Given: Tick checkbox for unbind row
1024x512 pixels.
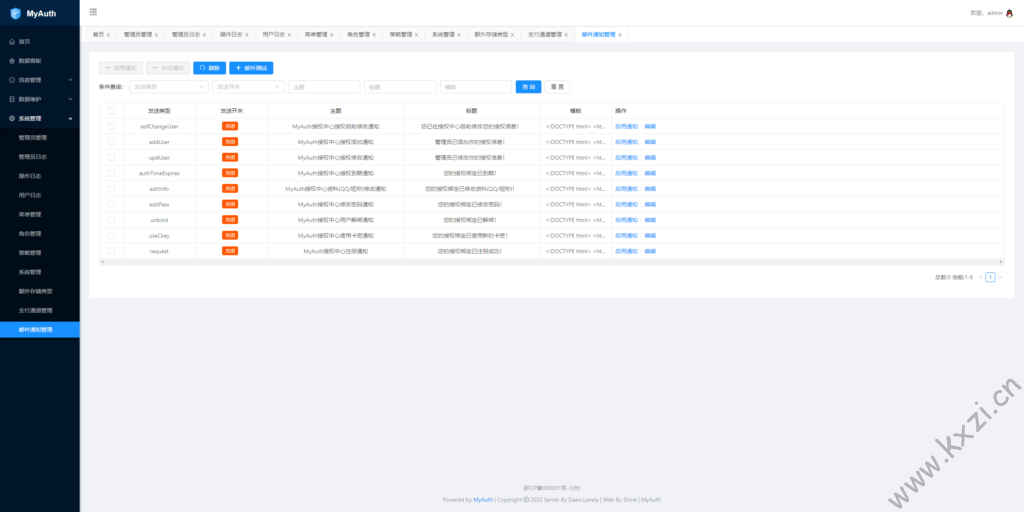Looking at the screenshot, I should pyautogui.click(x=111, y=220).
